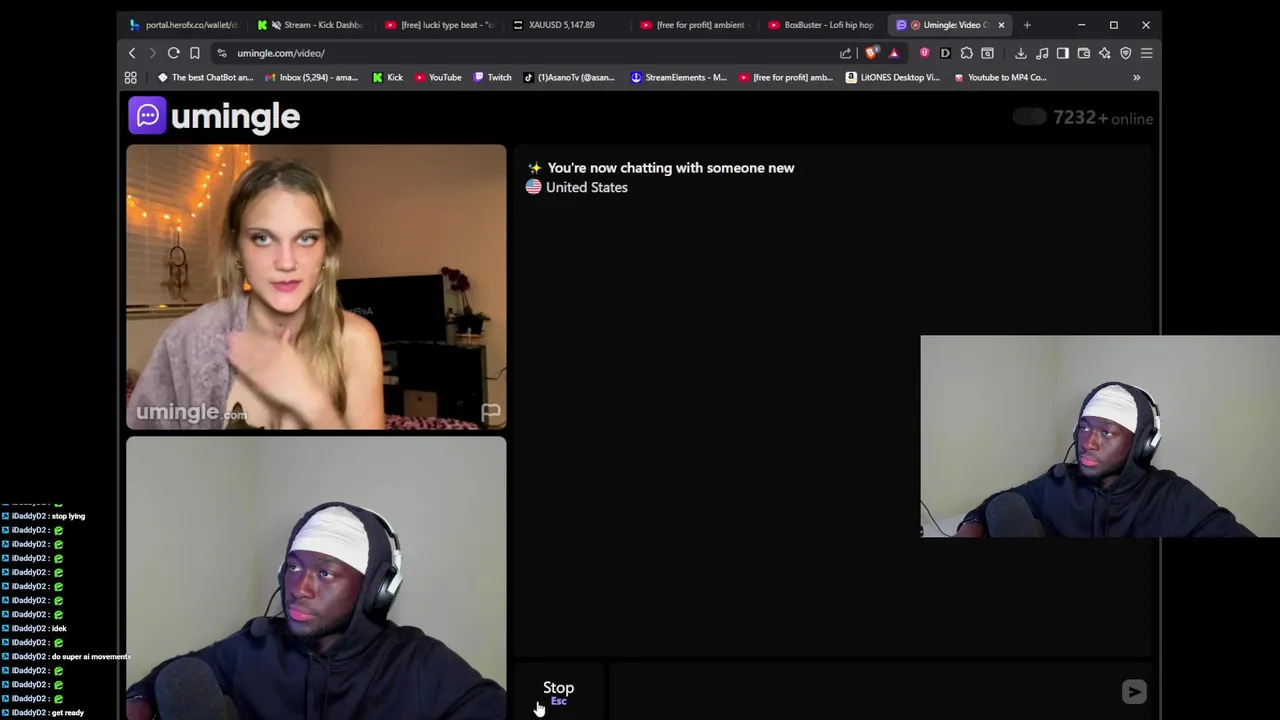The width and height of the screenshot is (1280, 720).
Task: Open the Kick bookmark
Action: pos(387,77)
